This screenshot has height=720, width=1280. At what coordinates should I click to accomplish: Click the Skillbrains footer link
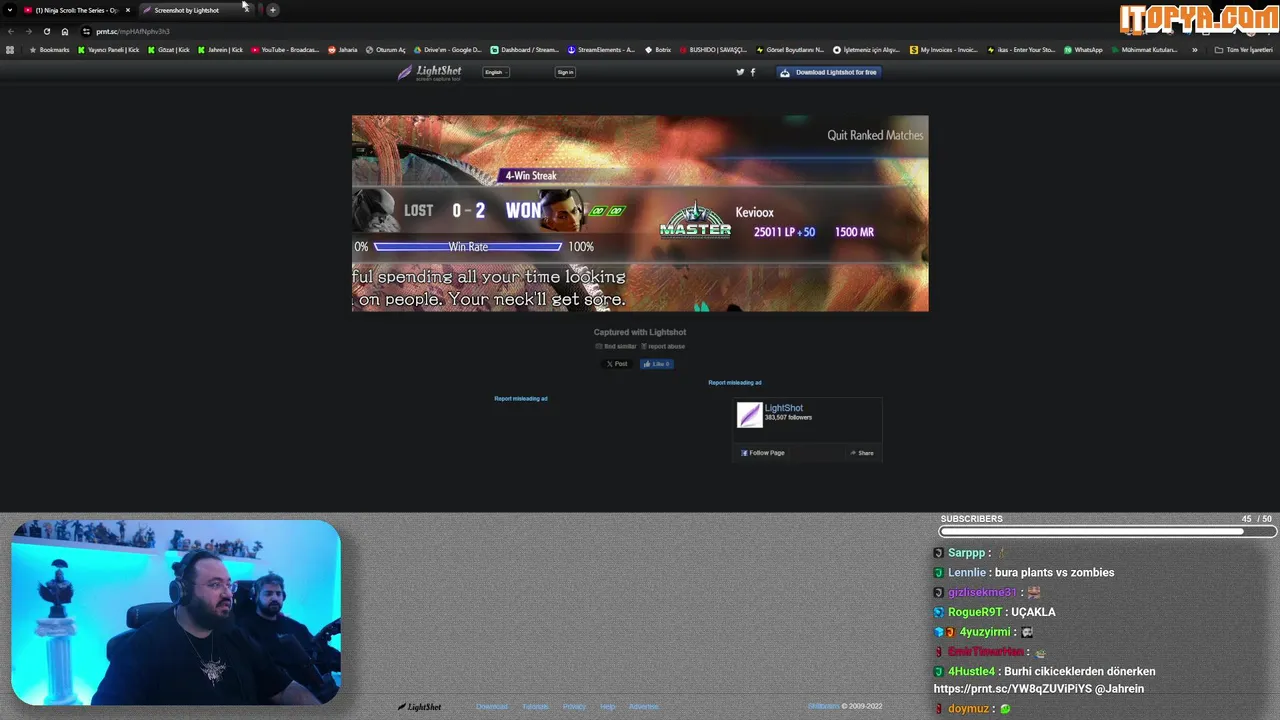point(824,707)
